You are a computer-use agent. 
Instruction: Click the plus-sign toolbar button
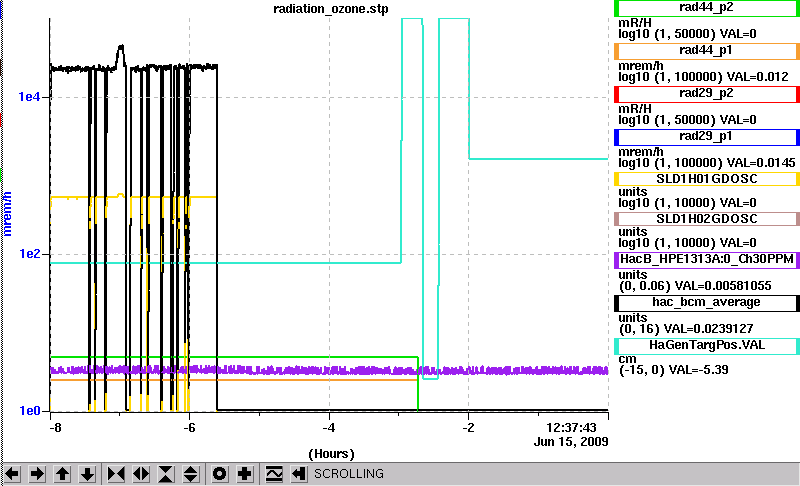coord(245,474)
